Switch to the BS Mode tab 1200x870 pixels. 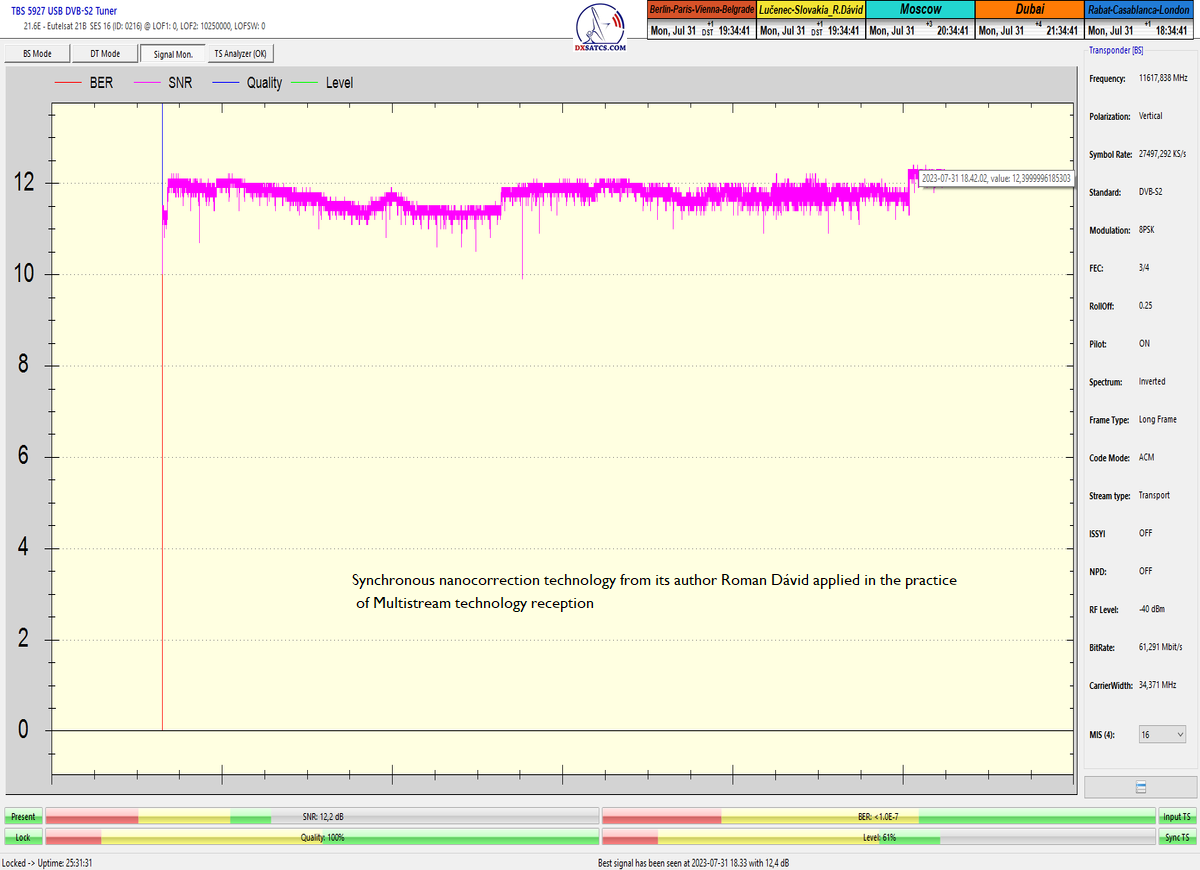pos(37,54)
